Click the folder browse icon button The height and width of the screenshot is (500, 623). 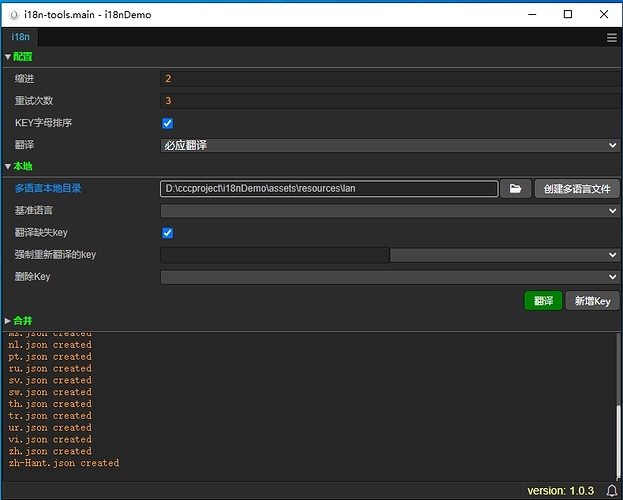(x=515, y=188)
